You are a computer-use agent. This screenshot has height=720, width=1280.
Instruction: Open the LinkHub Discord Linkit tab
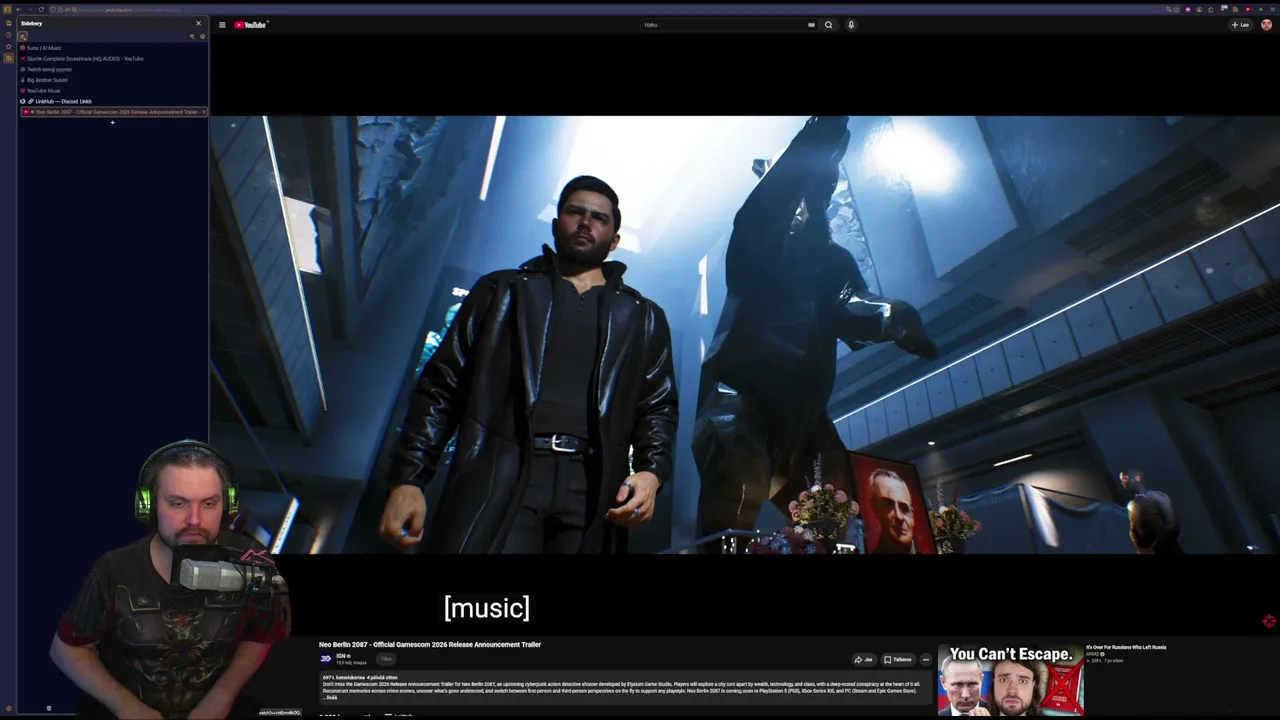[x=113, y=101]
